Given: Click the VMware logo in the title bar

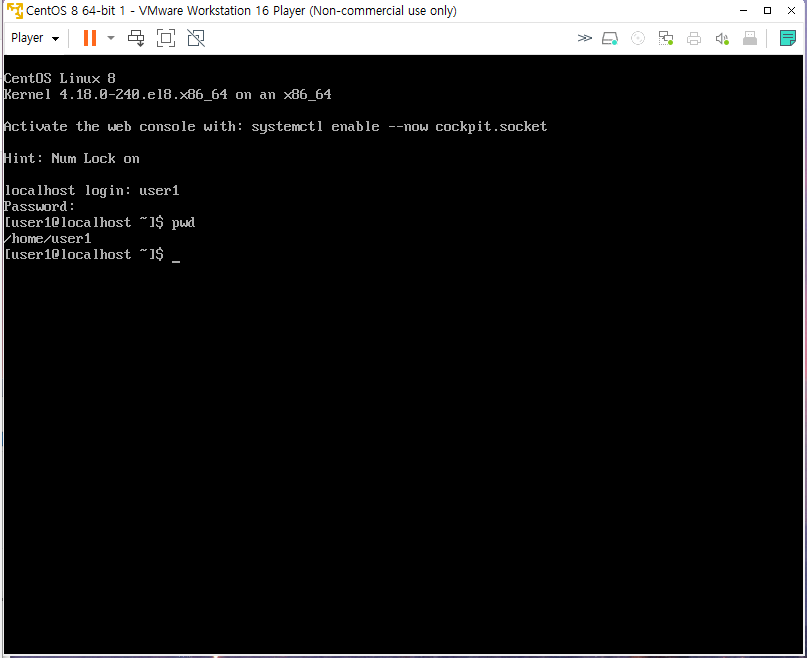Looking at the screenshot, I should [15, 10].
